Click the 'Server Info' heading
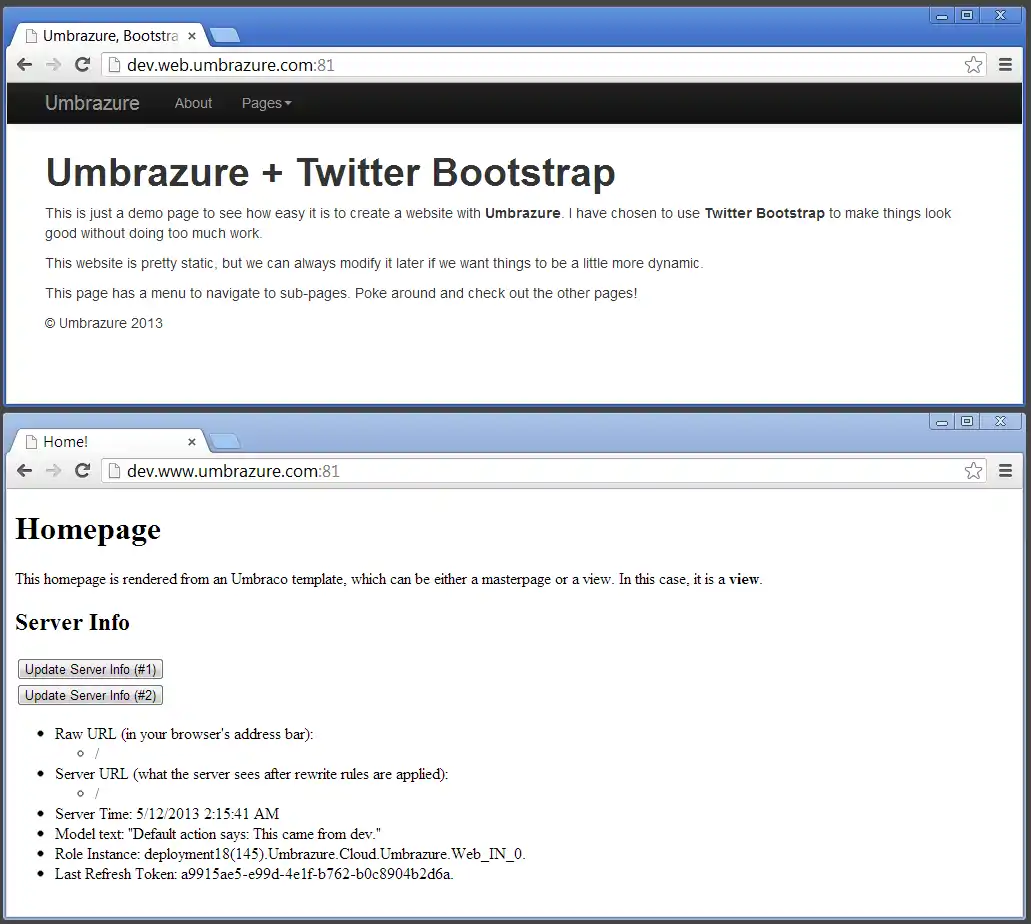The height and width of the screenshot is (924, 1031). pos(72,623)
